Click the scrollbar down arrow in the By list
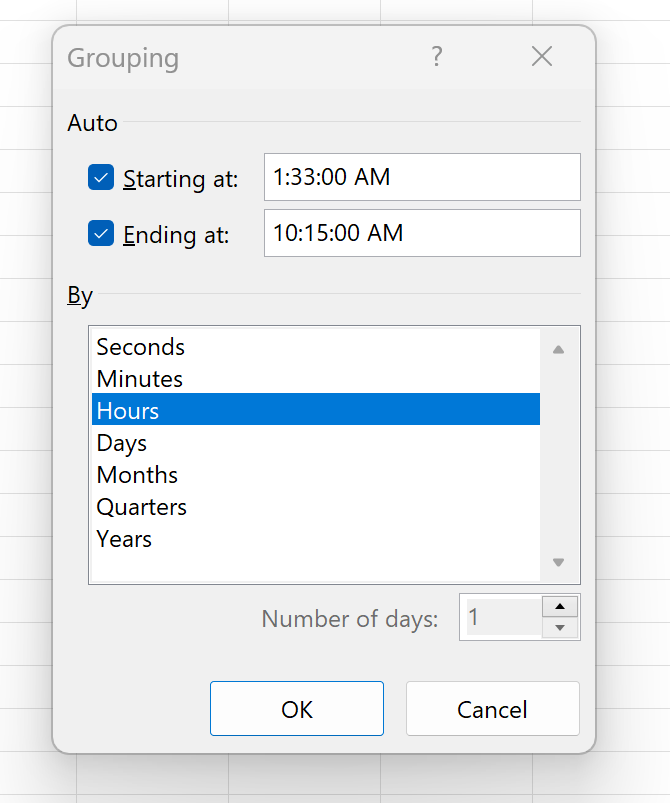 [558, 562]
